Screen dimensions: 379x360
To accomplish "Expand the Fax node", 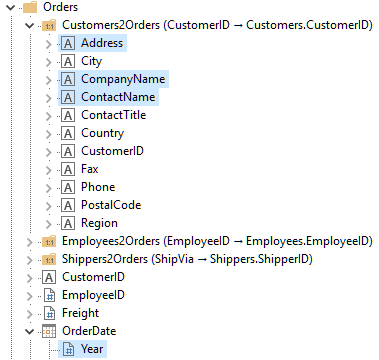I will [49, 170].
